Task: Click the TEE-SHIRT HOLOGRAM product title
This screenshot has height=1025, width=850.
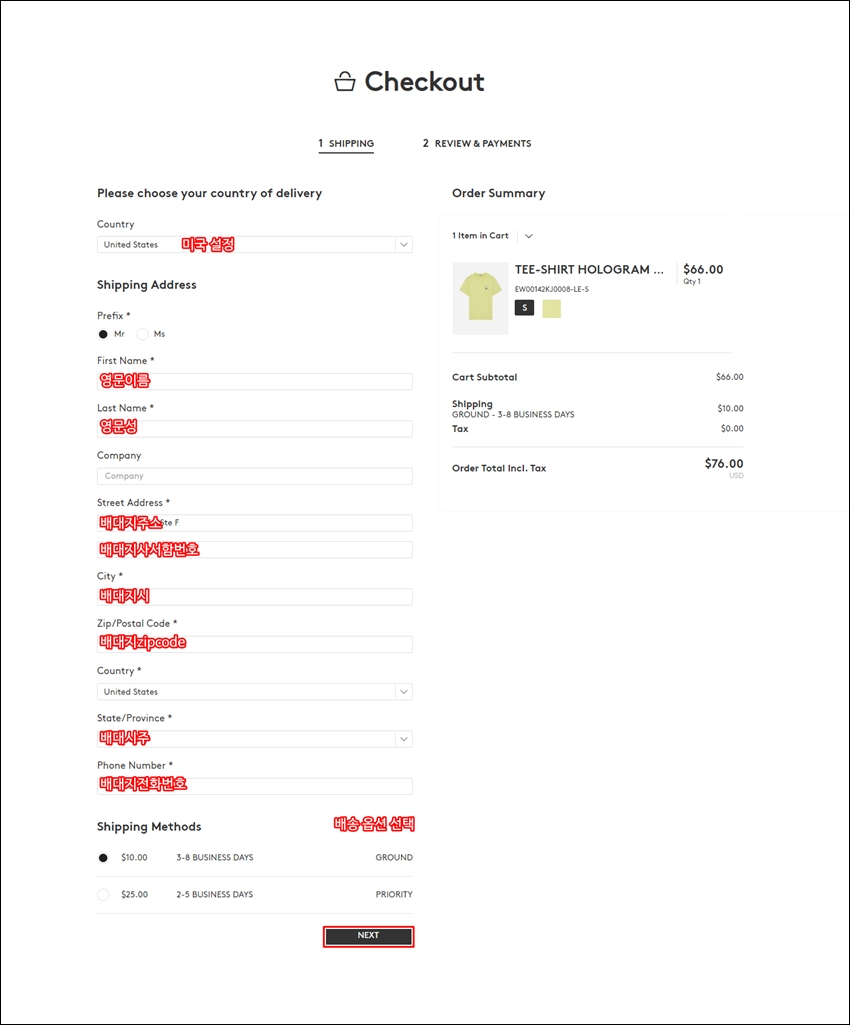Action: tap(589, 270)
